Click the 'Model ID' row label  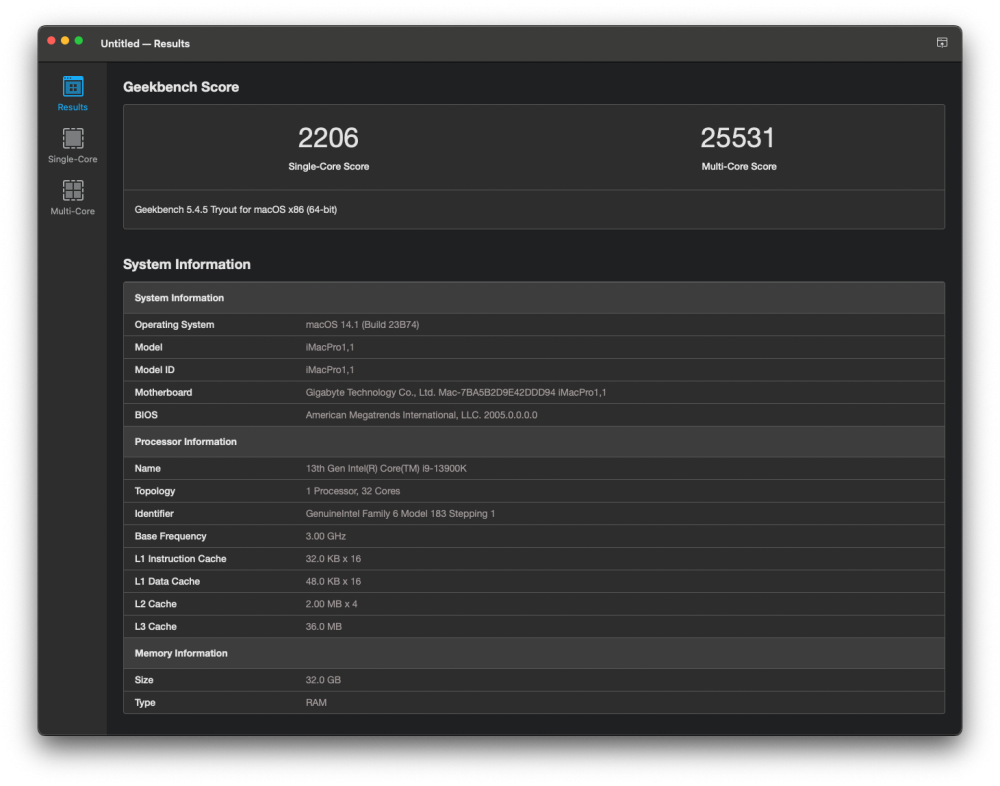click(154, 370)
